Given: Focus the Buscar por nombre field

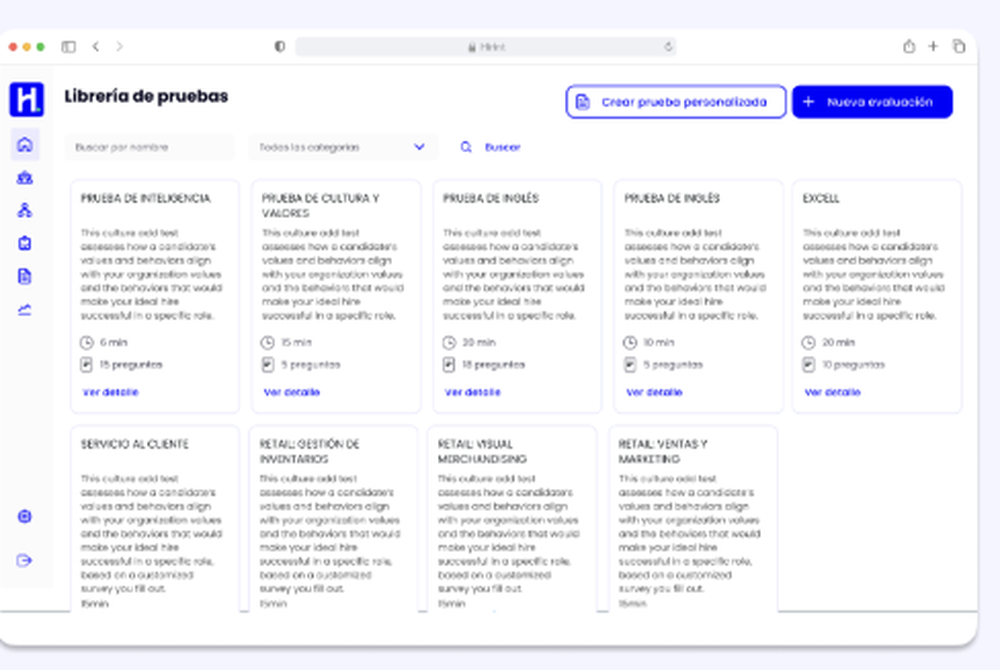Looking at the screenshot, I should [150, 147].
